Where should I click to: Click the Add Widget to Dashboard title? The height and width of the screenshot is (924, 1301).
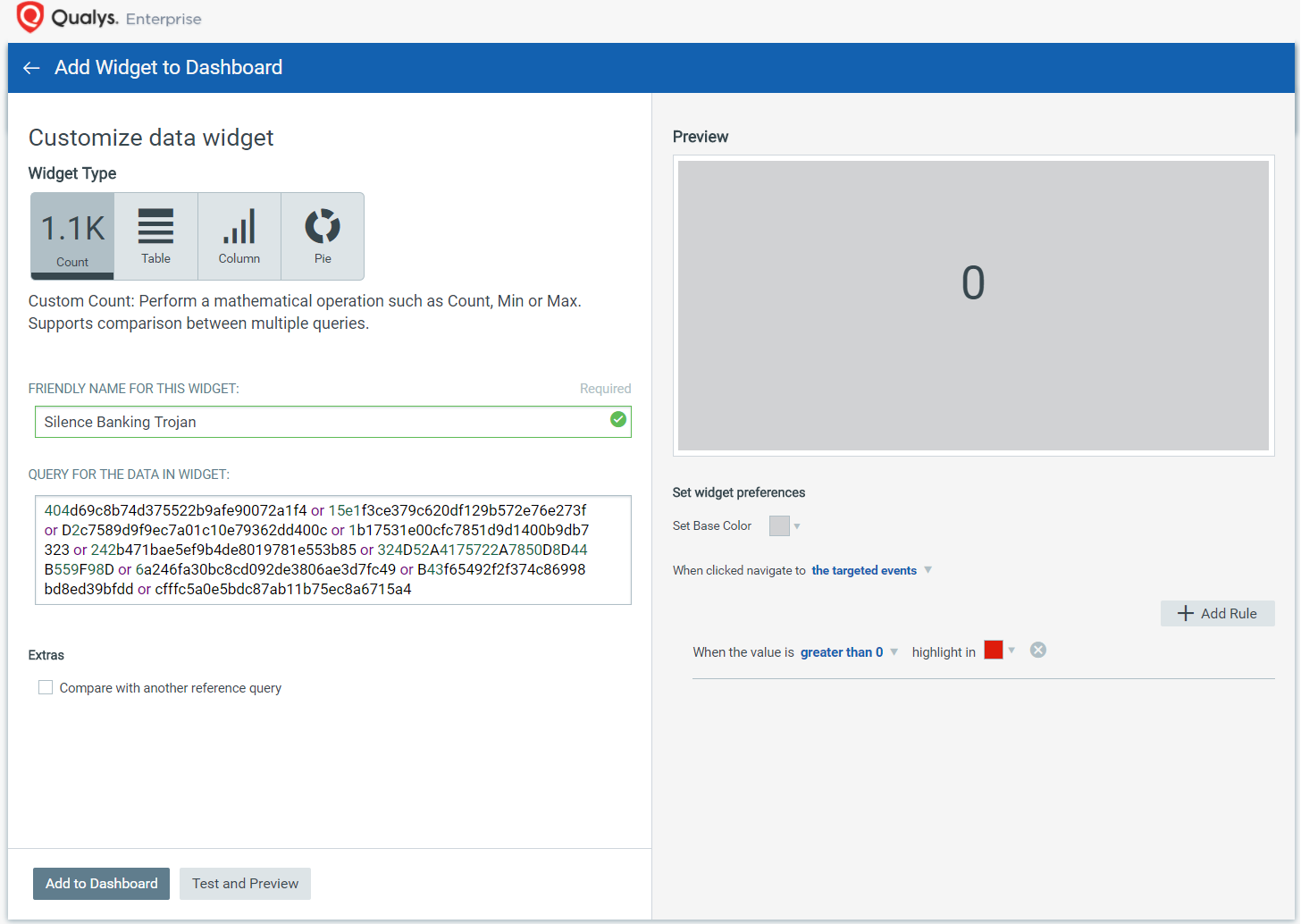pyautogui.click(x=168, y=68)
